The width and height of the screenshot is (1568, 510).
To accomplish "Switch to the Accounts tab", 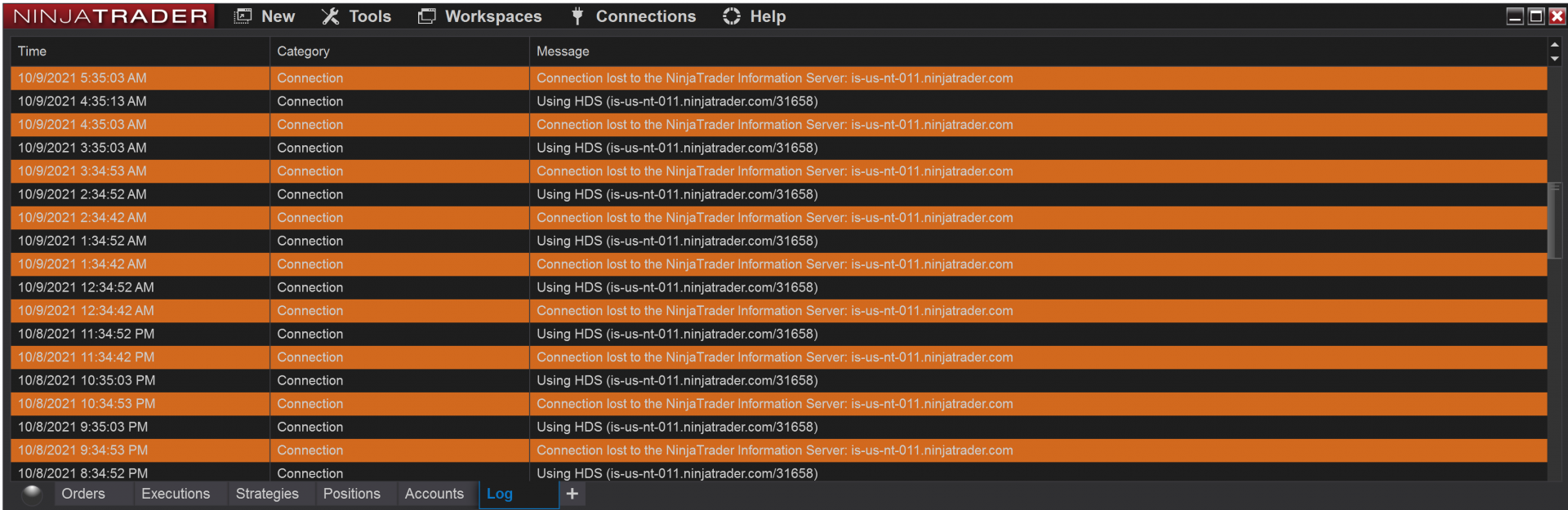I will click(x=434, y=494).
